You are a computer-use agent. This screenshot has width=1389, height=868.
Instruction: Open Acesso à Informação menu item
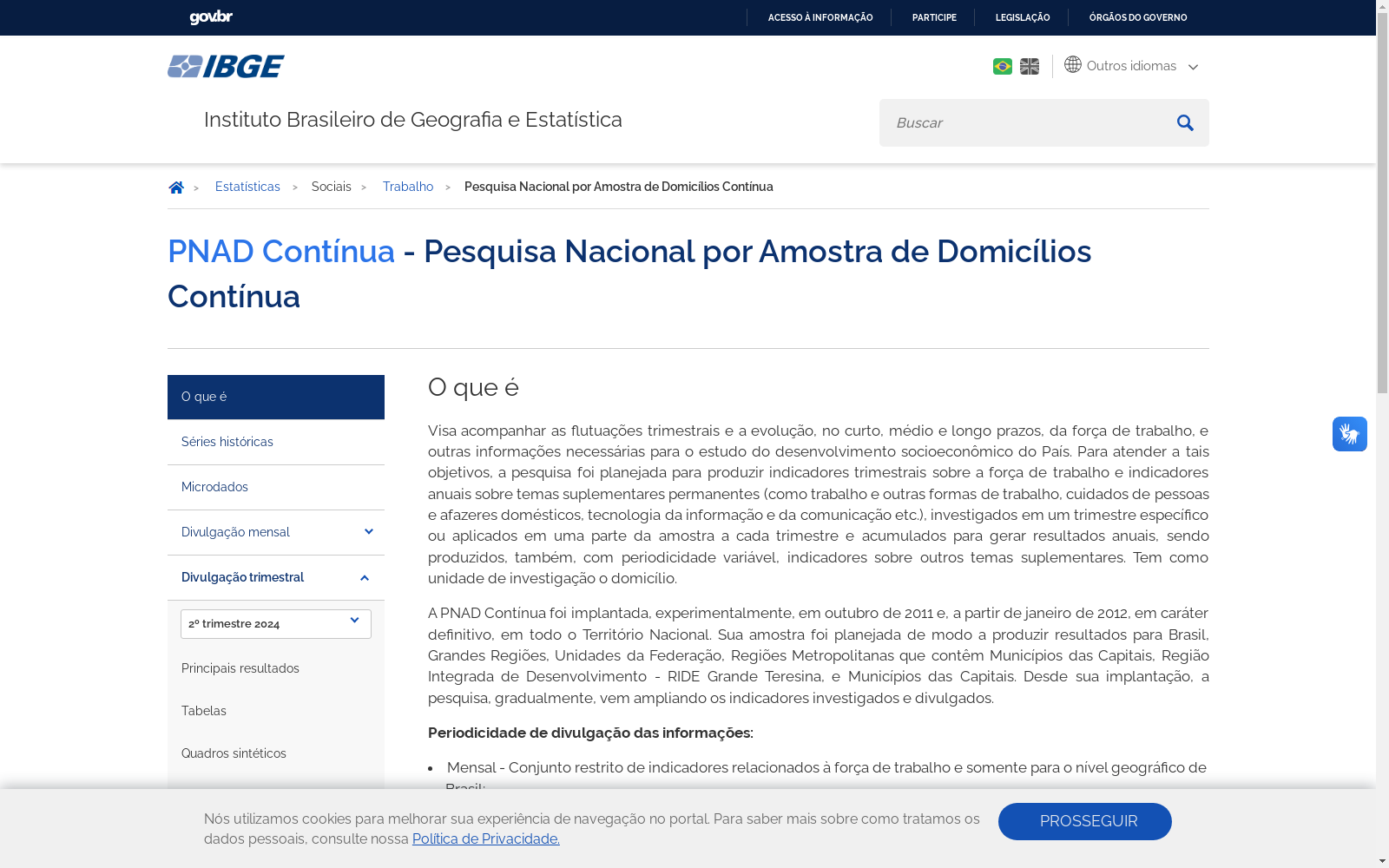click(x=820, y=17)
